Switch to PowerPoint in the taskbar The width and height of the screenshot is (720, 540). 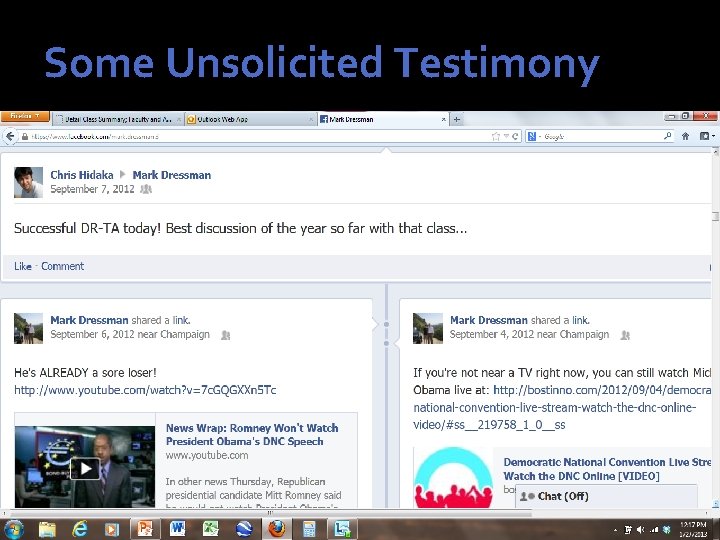[x=145, y=529]
